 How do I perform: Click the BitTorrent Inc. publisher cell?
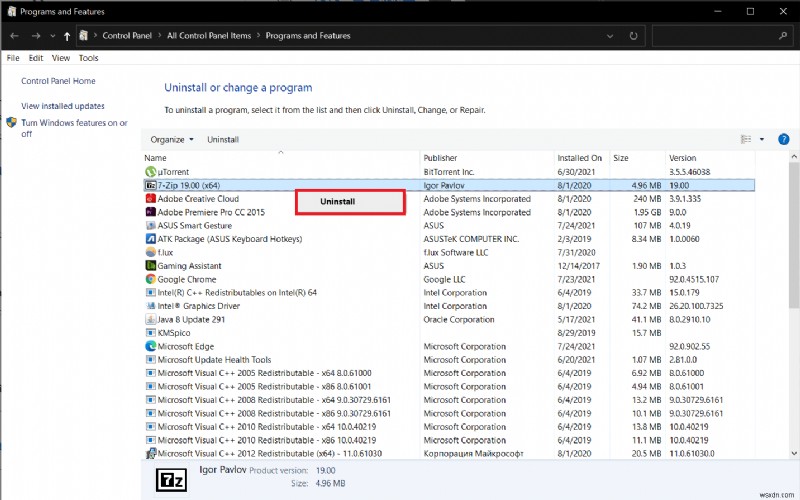point(448,172)
